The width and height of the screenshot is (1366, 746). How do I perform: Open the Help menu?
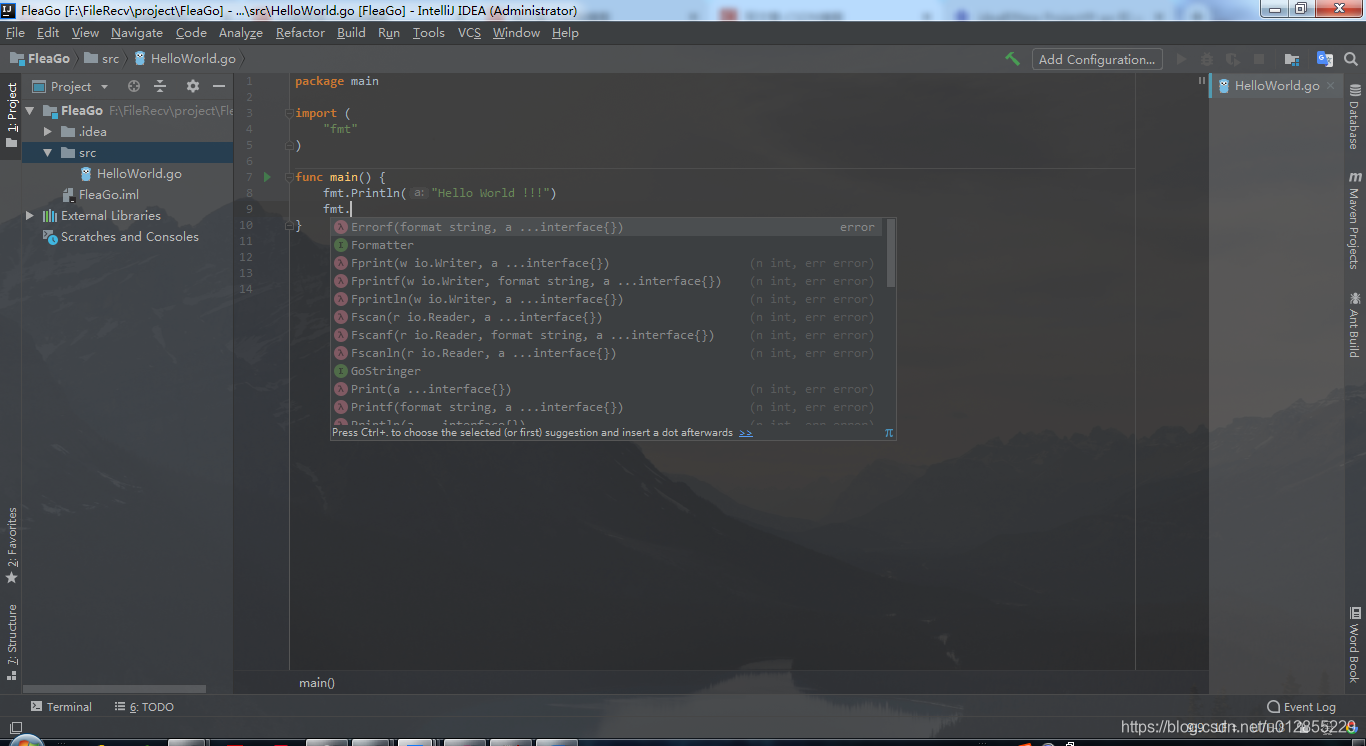[x=565, y=33]
